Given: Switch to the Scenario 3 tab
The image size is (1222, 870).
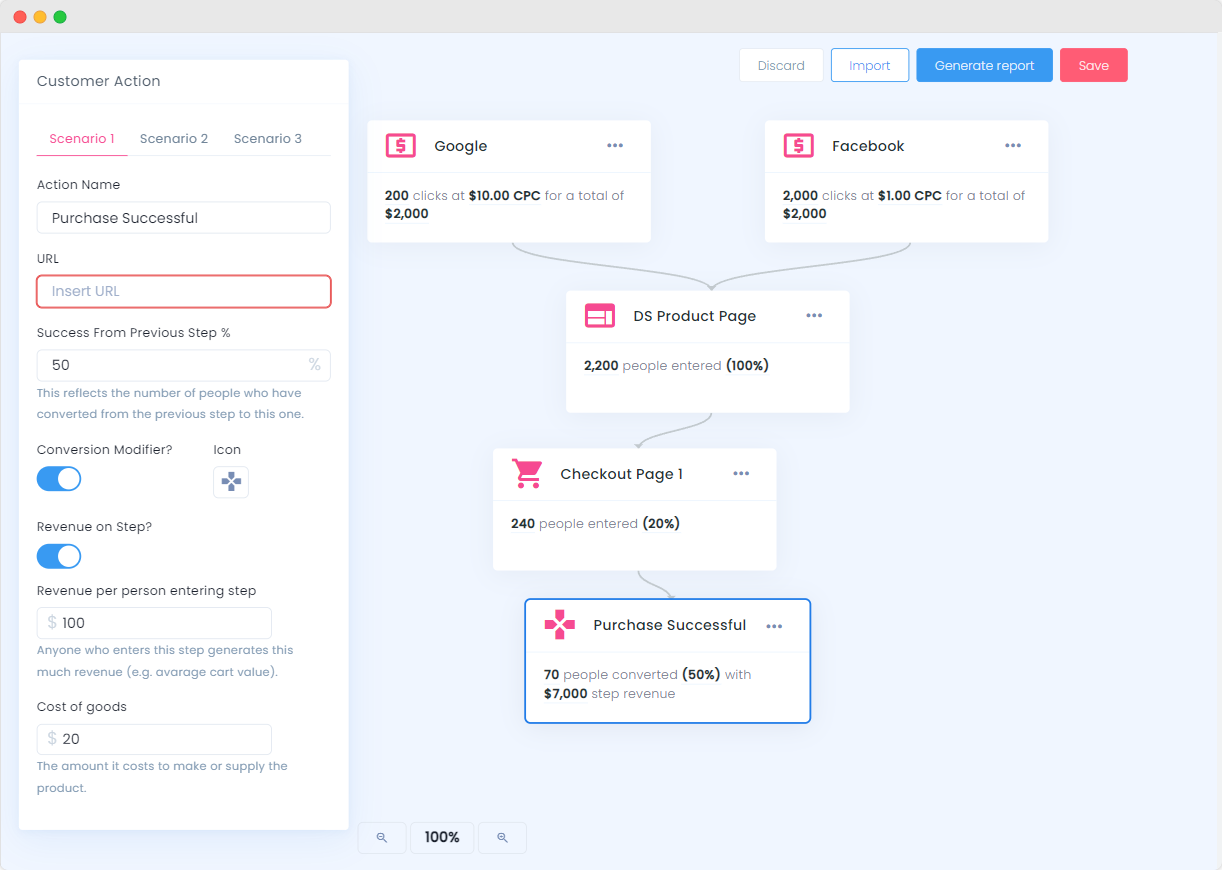Looking at the screenshot, I should tap(268, 139).
